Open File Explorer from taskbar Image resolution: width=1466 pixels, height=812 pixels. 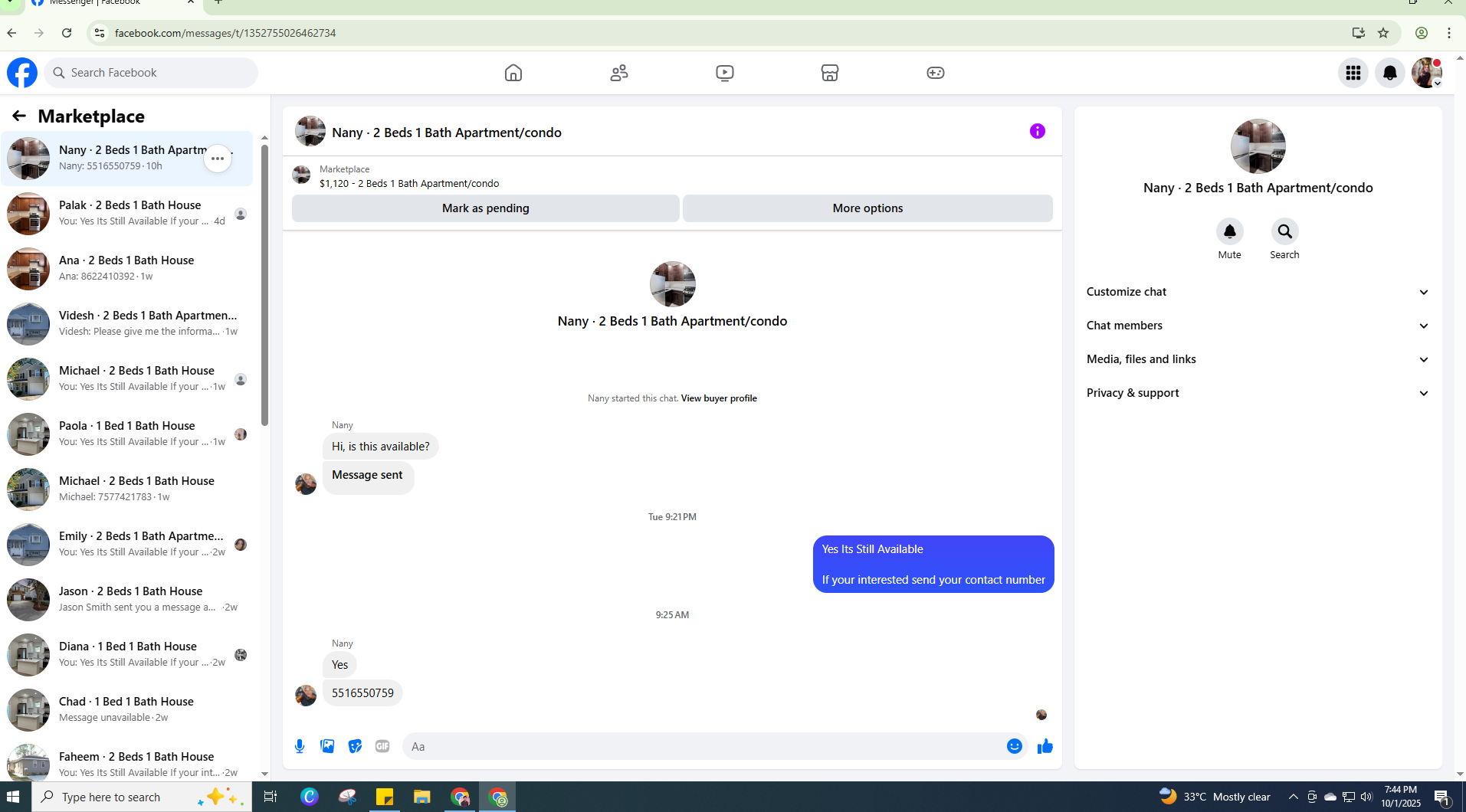click(x=421, y=797)
